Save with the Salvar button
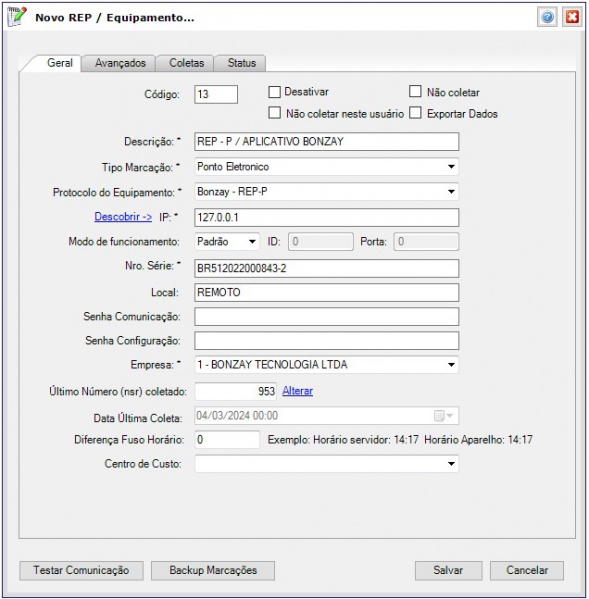The image size is (589, 599). (x=448, y=570)
